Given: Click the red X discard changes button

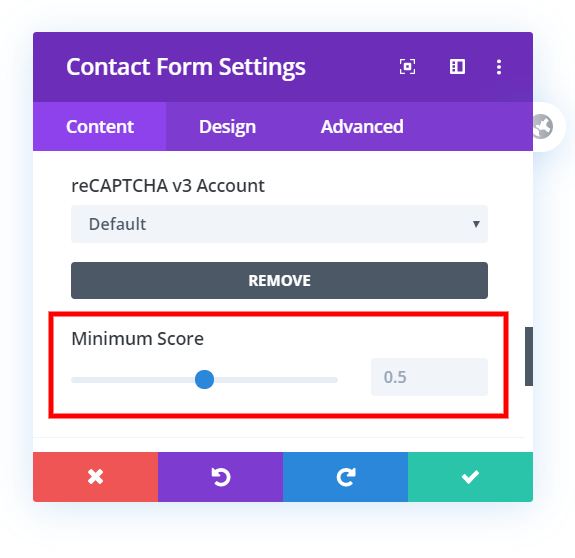Looking at the screenshot, I should tap(95, 477).
